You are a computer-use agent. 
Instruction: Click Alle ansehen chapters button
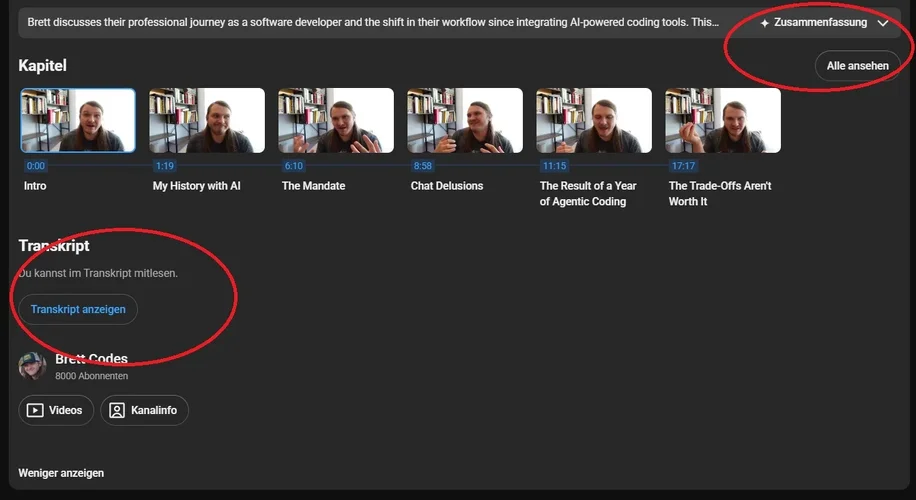[x=857, y=66]
